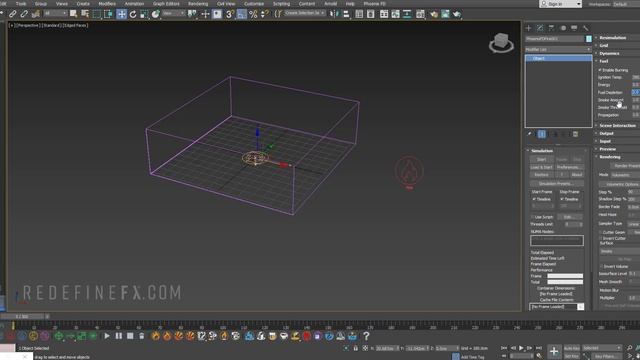Click the object name field in the Modify panel
The width and height of the screenshot is (640, 360).
(x=555, y=39)
